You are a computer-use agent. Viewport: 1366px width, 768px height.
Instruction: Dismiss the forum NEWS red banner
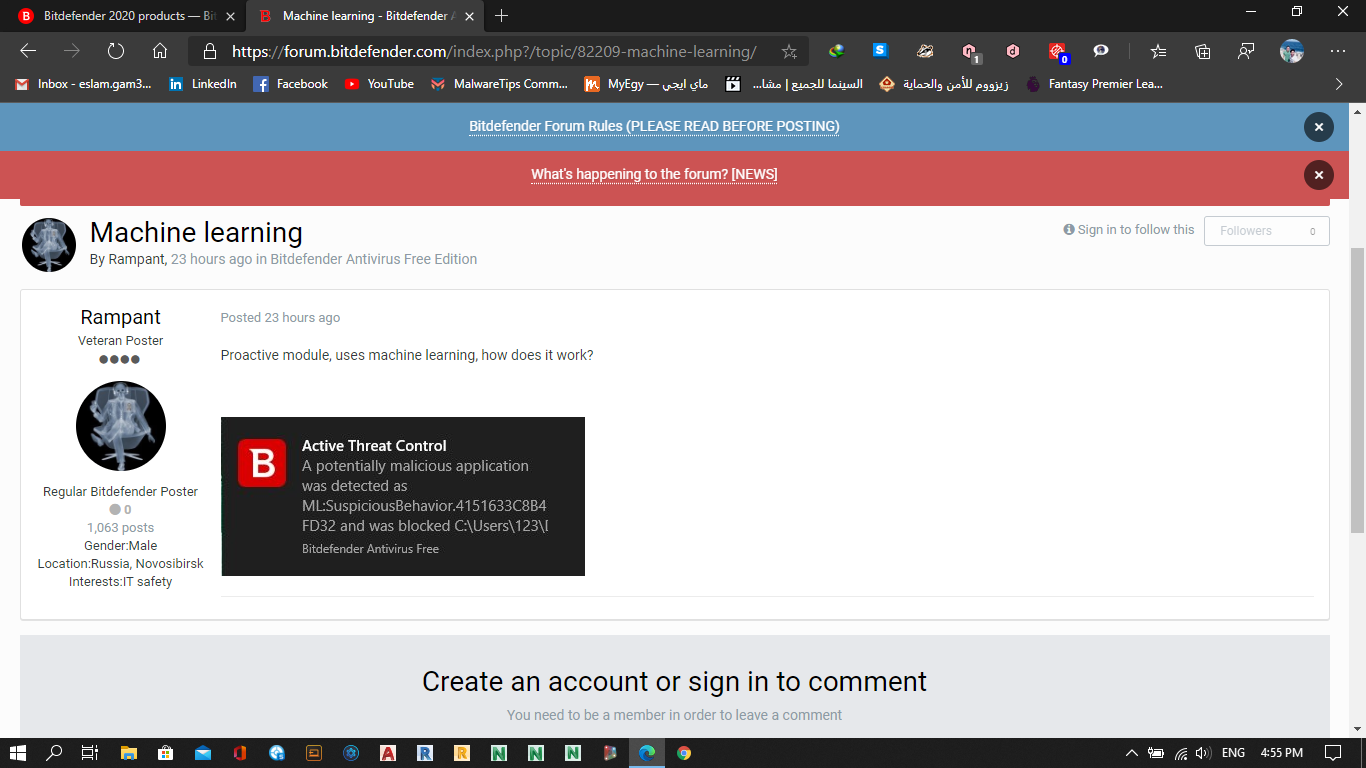click(1319, 175)
